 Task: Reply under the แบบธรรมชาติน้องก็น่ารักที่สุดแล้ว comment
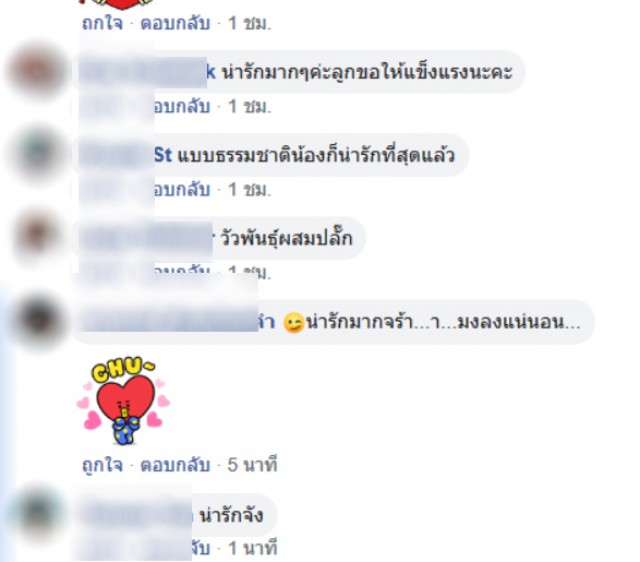tap(182, 190)
